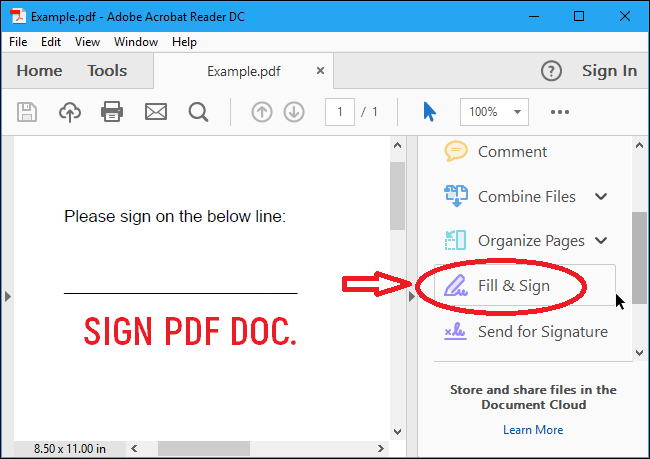The height and width of the screenshot is (459, 650).
Task: Click tools pane vertical scrollbar thumb
Action: 640,258
